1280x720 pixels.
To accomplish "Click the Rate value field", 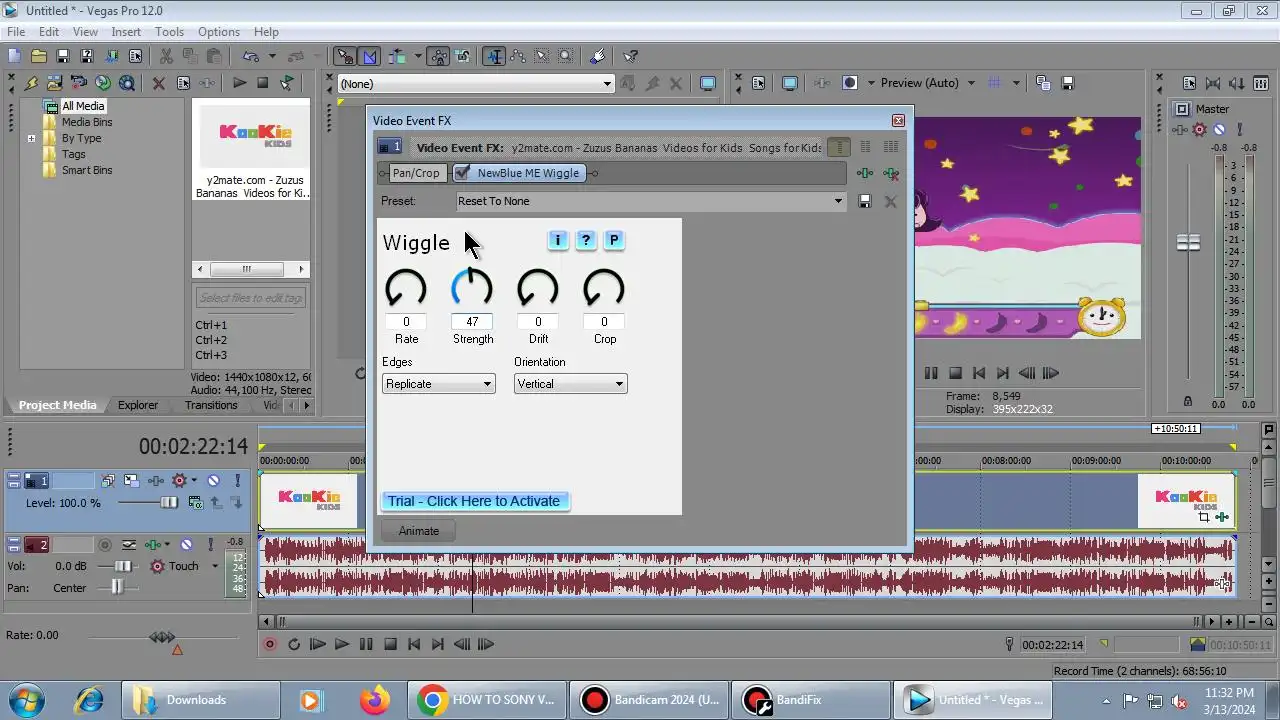I will coord(406,322).
